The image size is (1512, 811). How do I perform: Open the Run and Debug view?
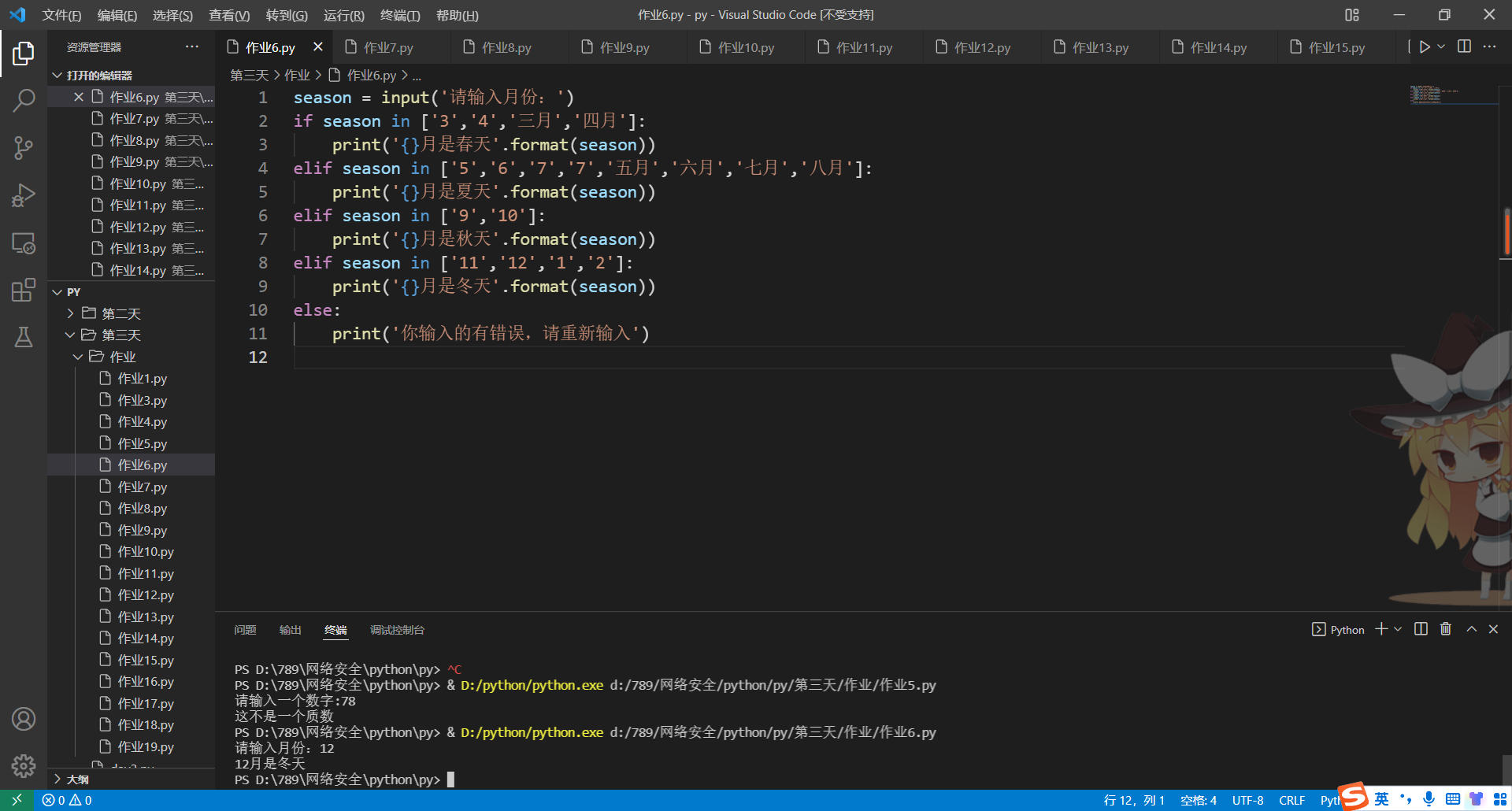24,195
